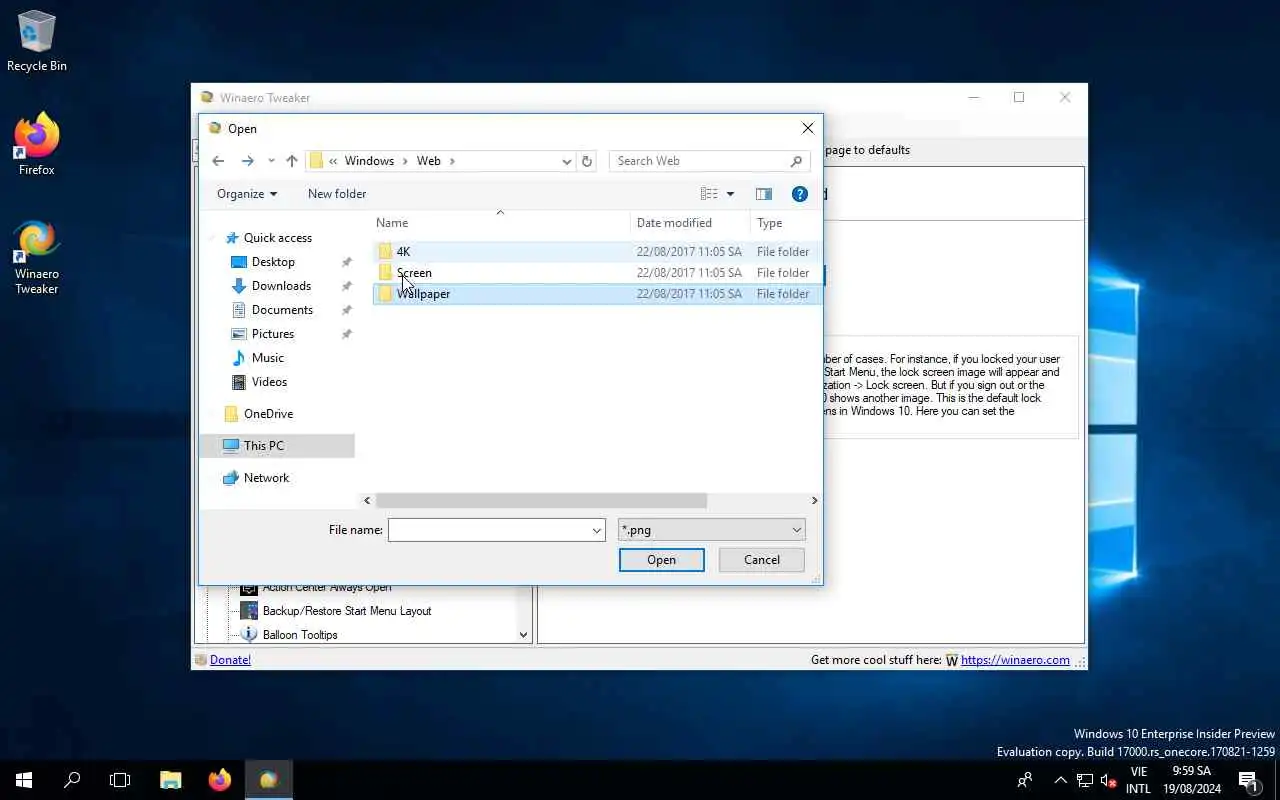The image size is (1280, 800).
Task: Sort by Date modified column
Action: pos(690,223)
